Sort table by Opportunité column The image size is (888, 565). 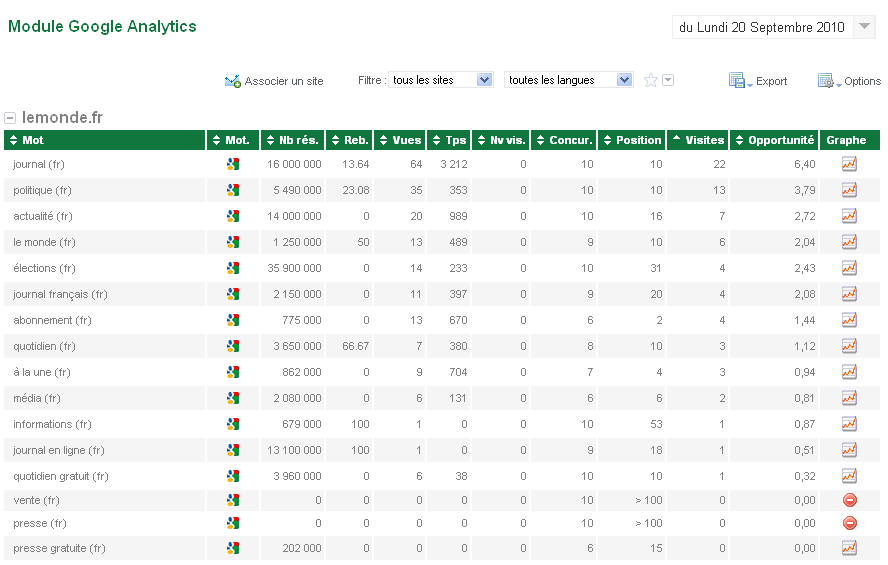pos(774,140)
